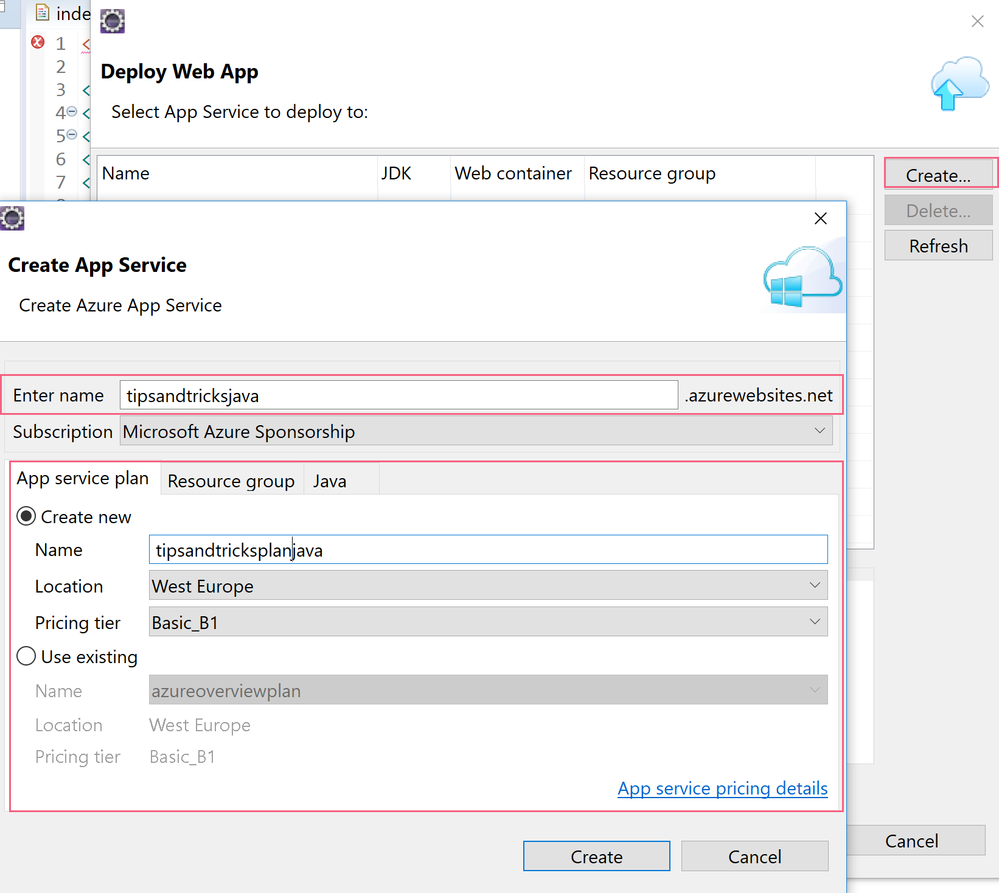Viewport: 999px width, 893px height.
Task: Click line number 2 in the editor gutter
Action: coord(61,66)
